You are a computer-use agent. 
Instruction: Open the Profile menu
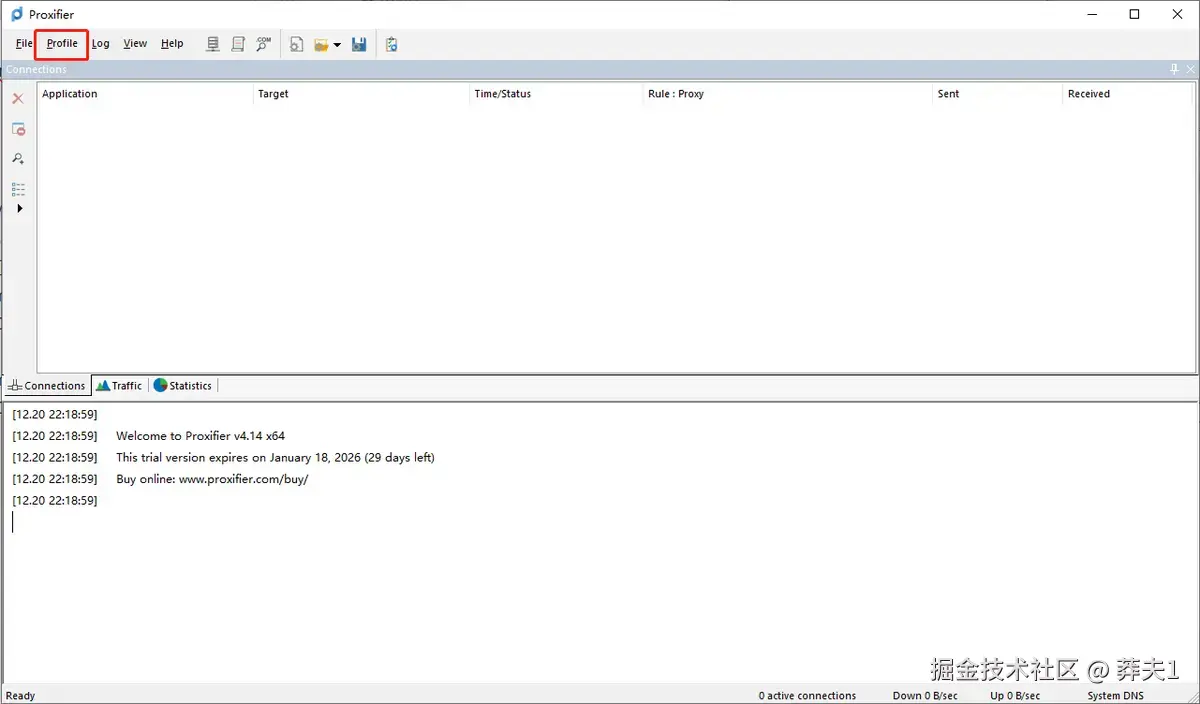click(62, 44)
